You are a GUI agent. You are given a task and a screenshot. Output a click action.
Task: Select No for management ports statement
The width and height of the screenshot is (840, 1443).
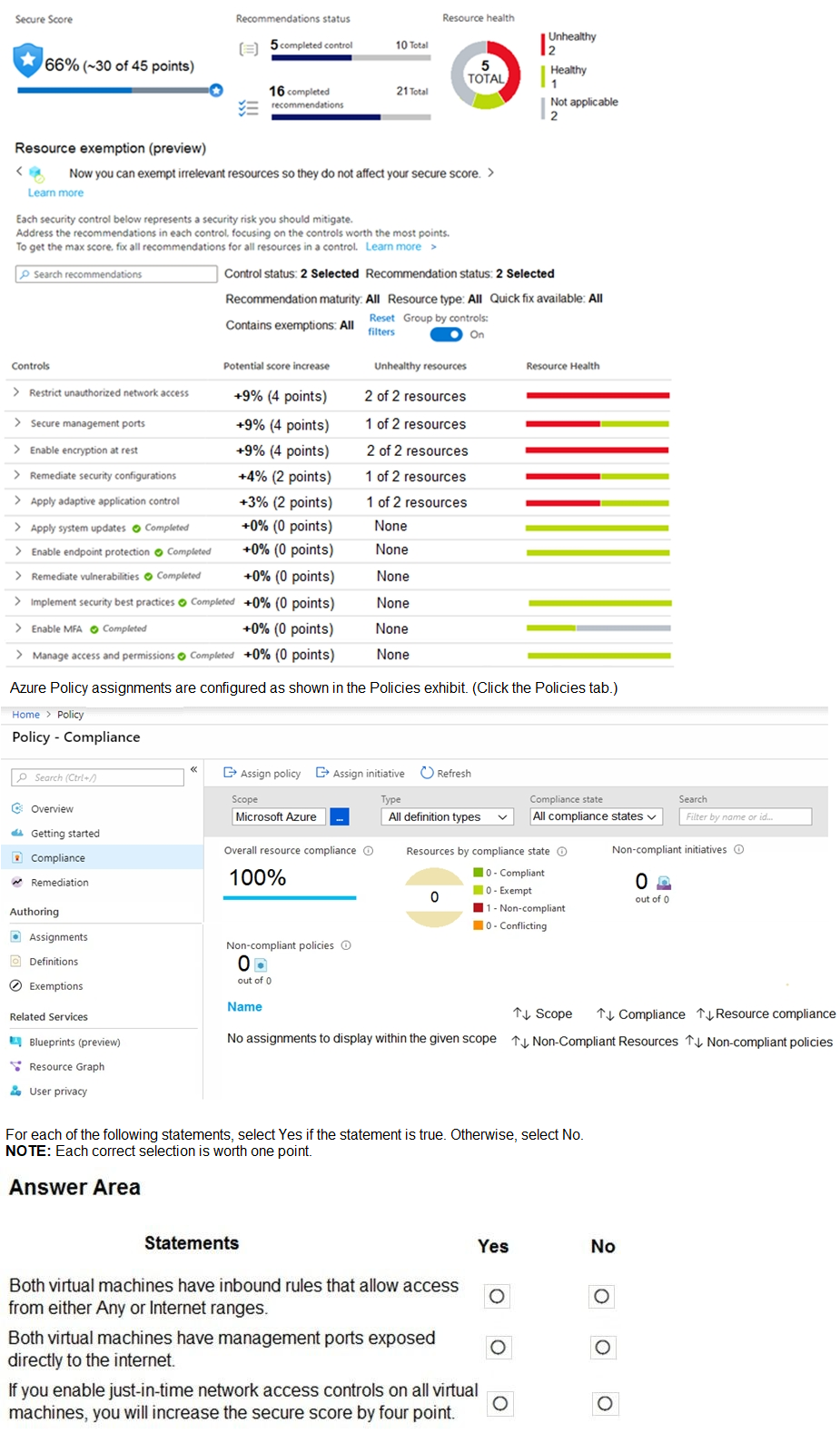tap(602, 1348)
